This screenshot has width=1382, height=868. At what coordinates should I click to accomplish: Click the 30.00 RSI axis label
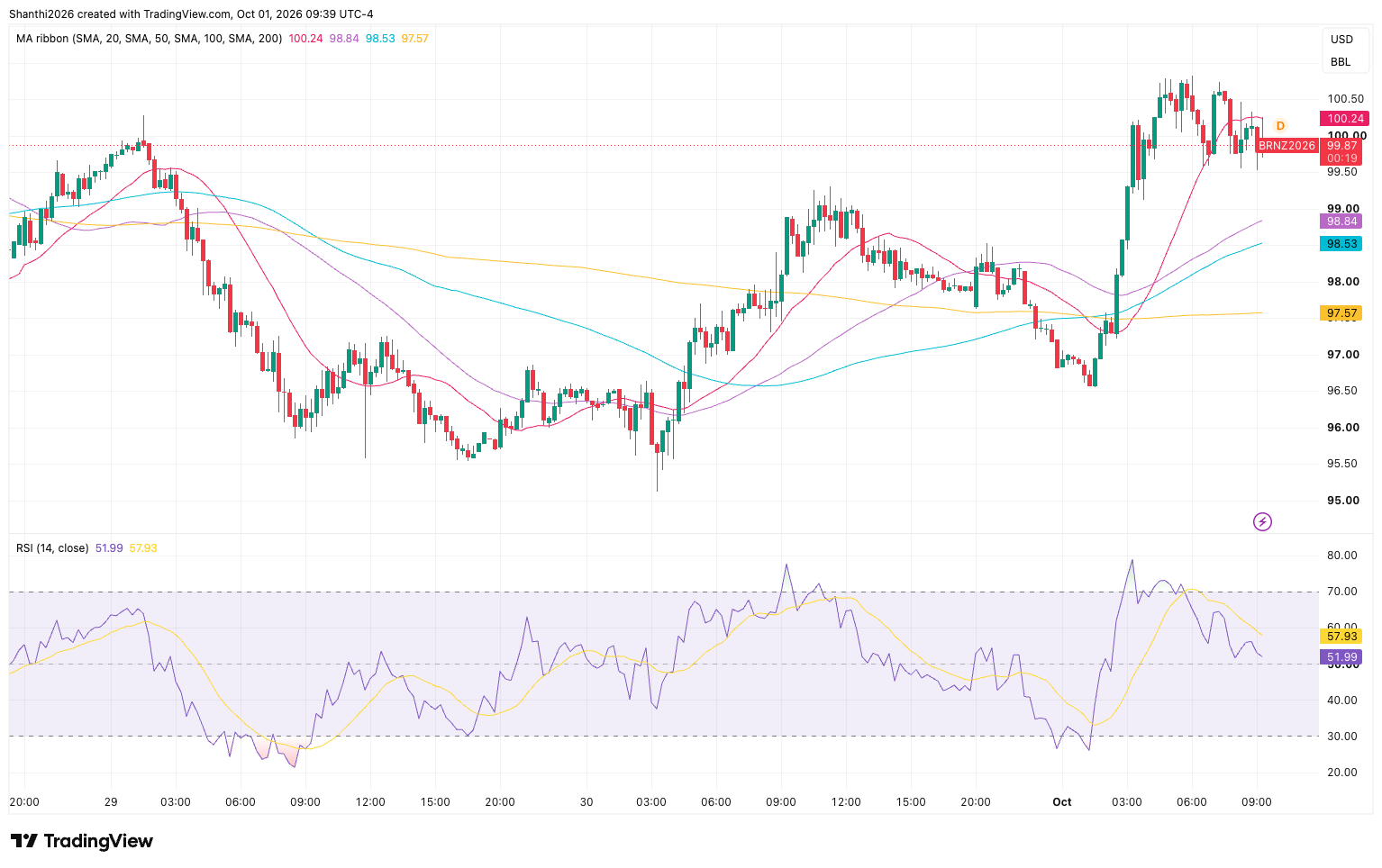(x=1341, y=737)
